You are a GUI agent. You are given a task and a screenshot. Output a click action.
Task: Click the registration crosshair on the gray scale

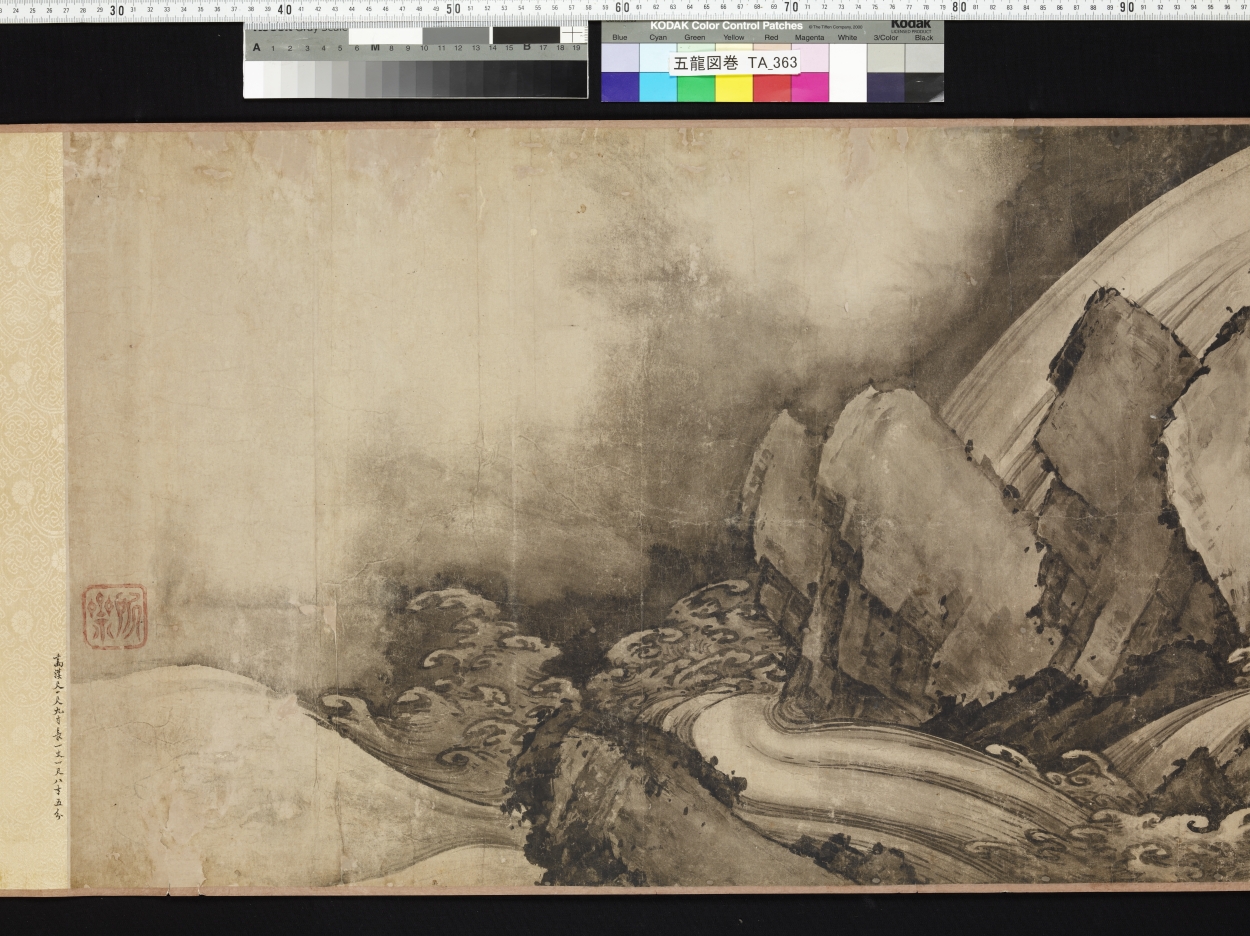point(572,34)
